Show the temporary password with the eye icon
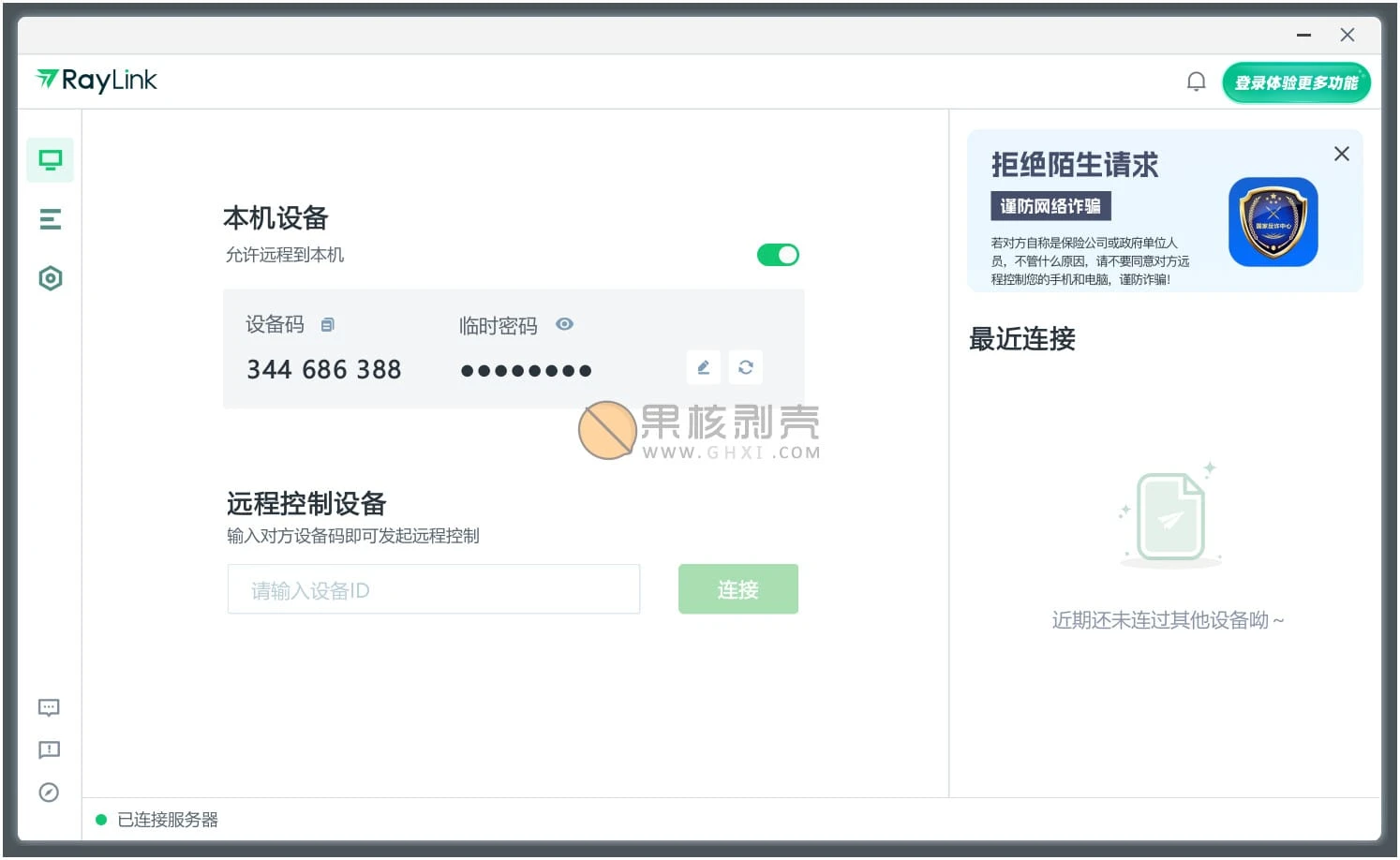 pyautogui.click(x=564, y=324)
